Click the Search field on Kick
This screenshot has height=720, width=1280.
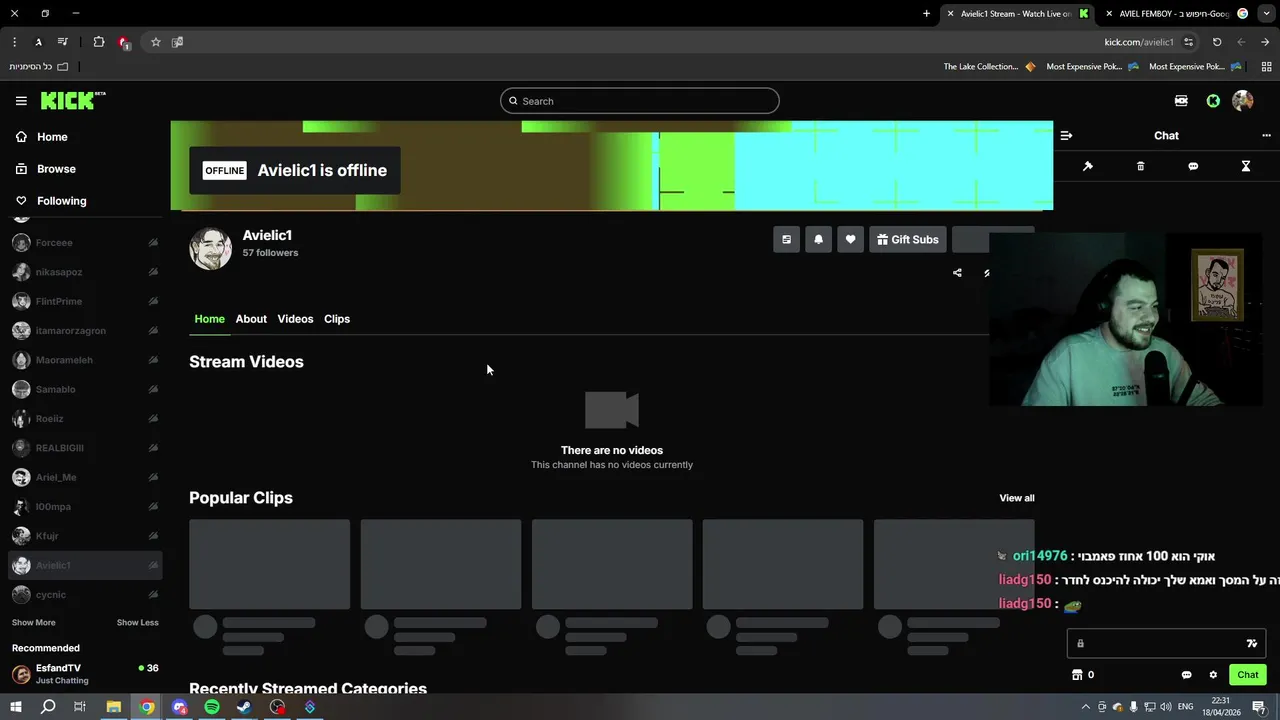pyautogui.click(x=639, y=101)
